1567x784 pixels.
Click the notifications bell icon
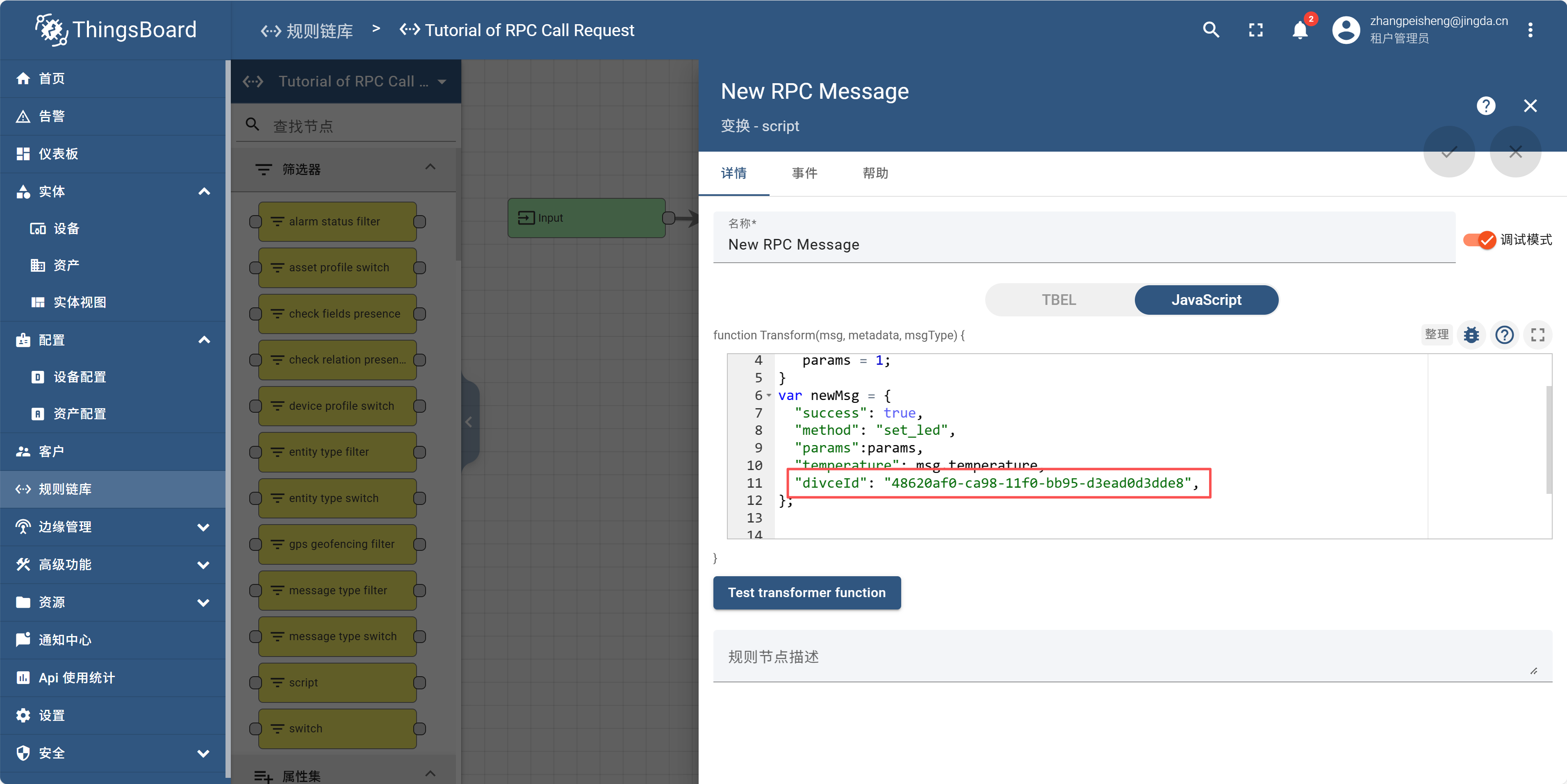[1299, 30]
